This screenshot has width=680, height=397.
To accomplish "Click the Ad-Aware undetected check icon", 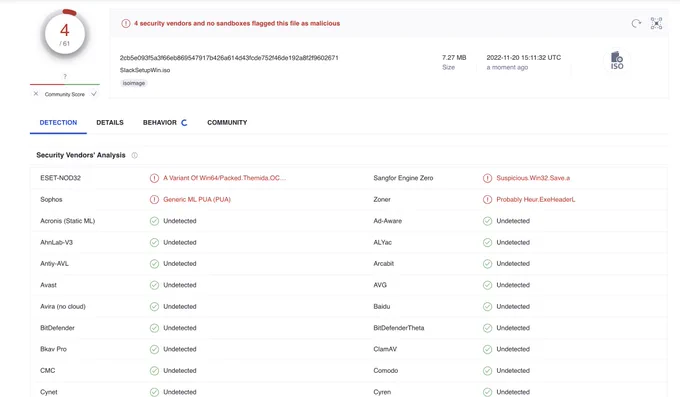I will coord(487,221).
